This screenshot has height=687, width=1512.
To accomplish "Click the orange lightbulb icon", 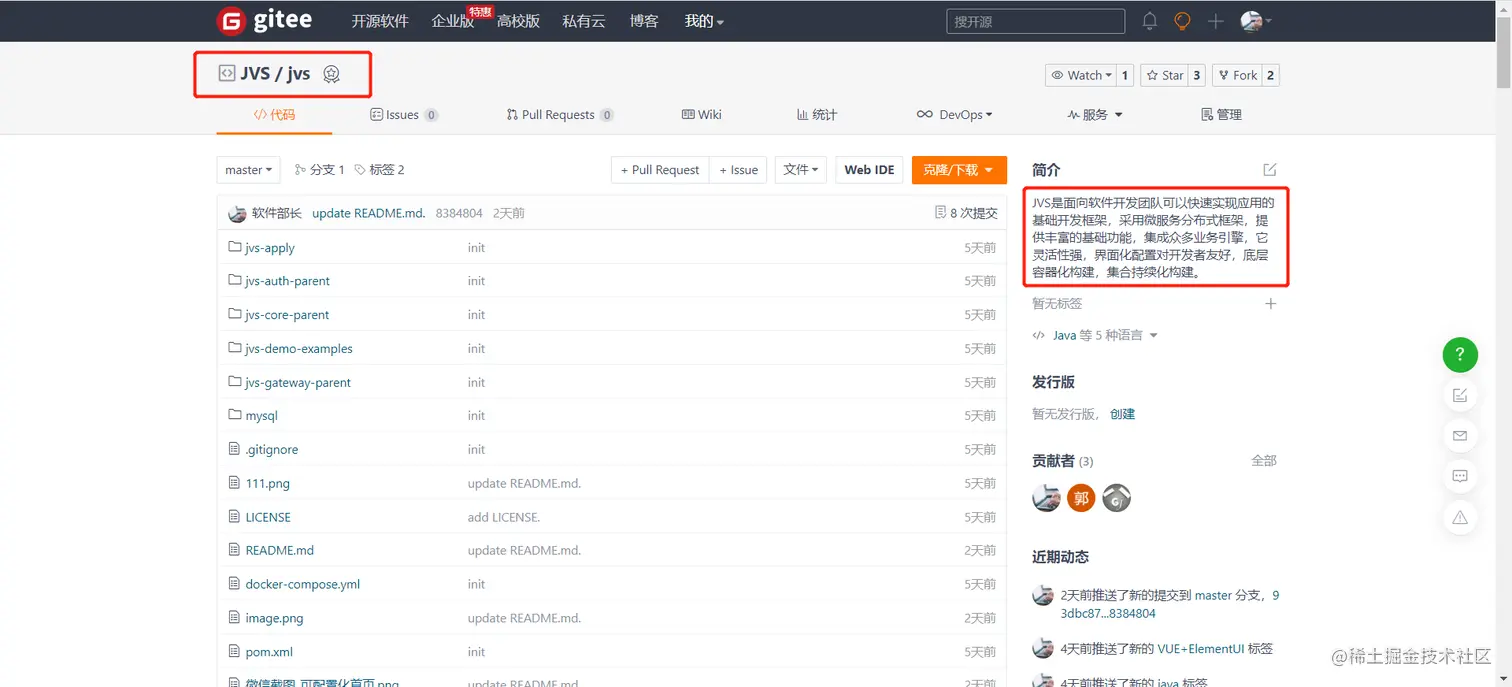I will [x=1182, y=21].
